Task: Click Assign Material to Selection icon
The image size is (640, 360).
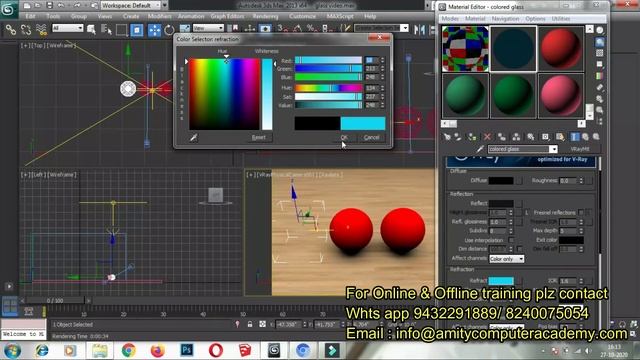Action: [x=472, y=137]
